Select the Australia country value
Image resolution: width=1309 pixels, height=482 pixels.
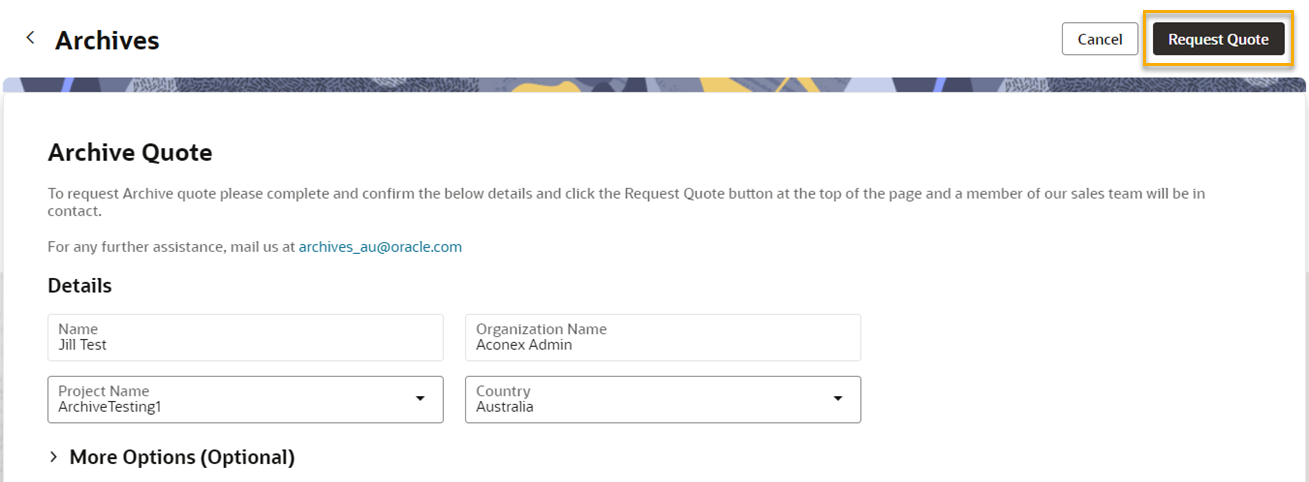tap(505, 407)
